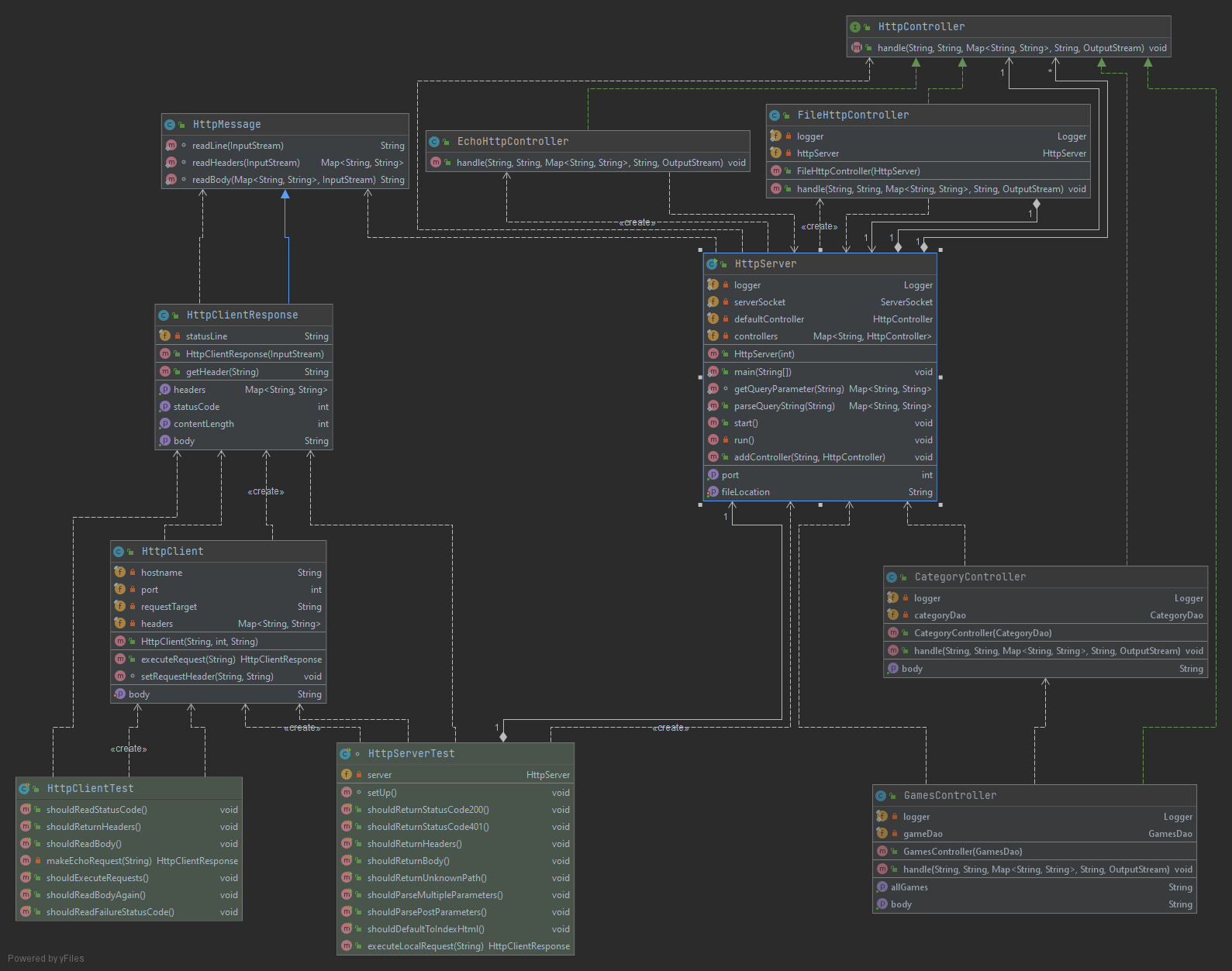Viewport: 1232px width, 971px height.
Task: Click the HttpServer(int) constructor row
Action: point(820,354)
